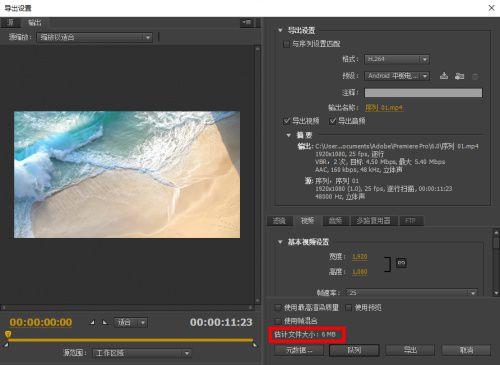Click the delete preset trash icon
The width and height of the screenshot is (500, 365).
pos(475,77)
